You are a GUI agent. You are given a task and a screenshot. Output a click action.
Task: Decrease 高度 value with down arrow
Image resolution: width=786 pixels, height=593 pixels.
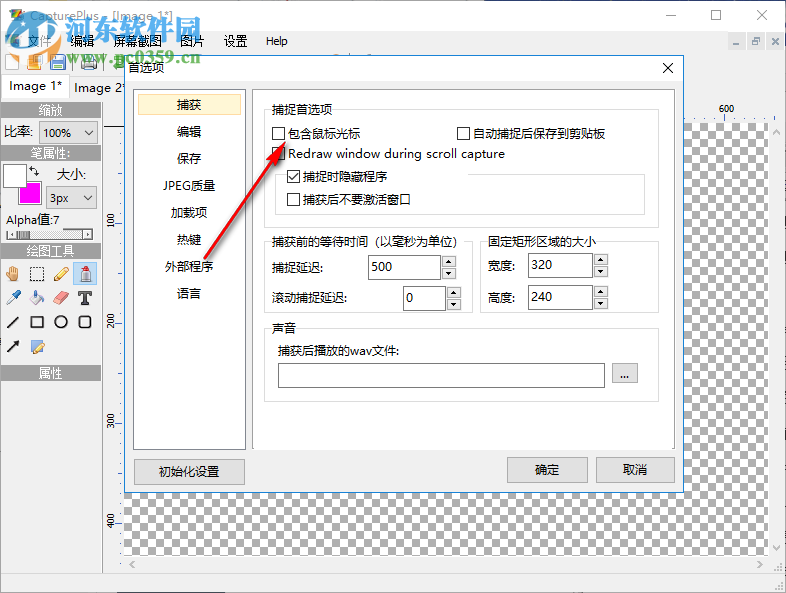tap(601, 303)
